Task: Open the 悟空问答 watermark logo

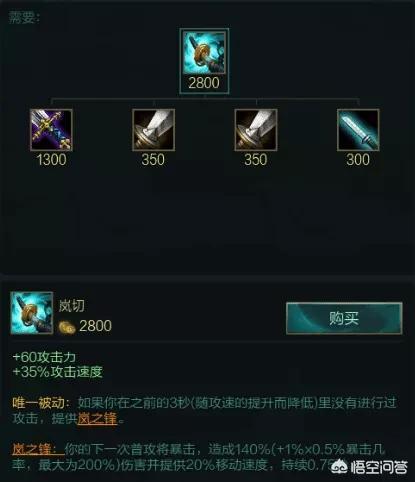Action: click(x=369, y=467)
